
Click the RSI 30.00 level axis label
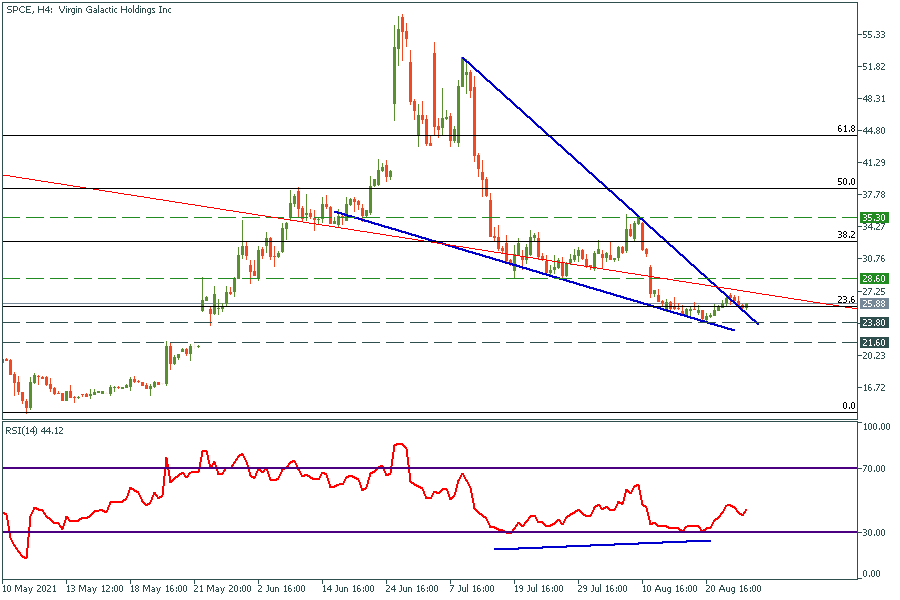pyautogui.click(x=876, y=532)
